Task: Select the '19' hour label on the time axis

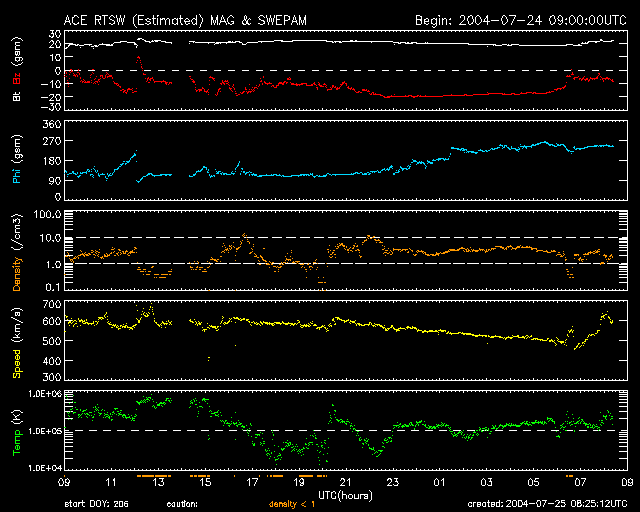Action: [x=299, y=482]
